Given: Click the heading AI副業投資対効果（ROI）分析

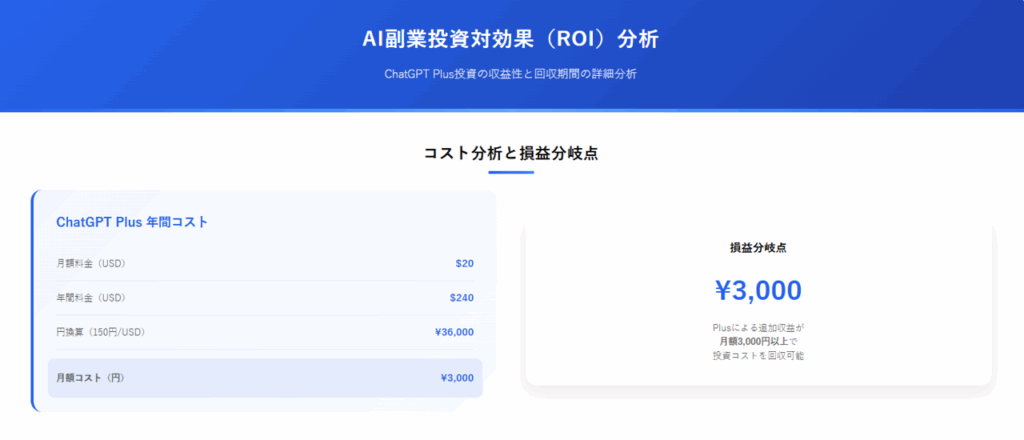Looking at the screenshot, I should pos(511,39).
